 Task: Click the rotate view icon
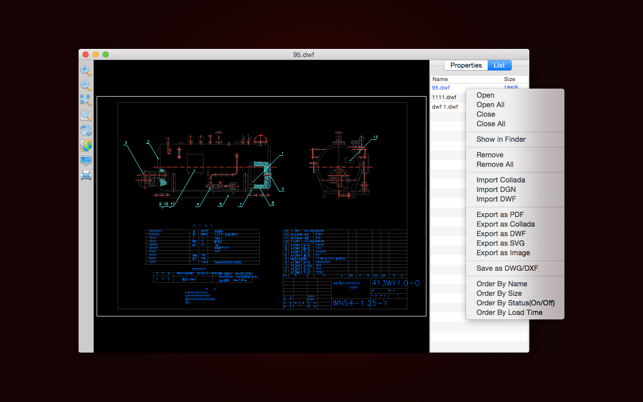(x=86, y=130)
